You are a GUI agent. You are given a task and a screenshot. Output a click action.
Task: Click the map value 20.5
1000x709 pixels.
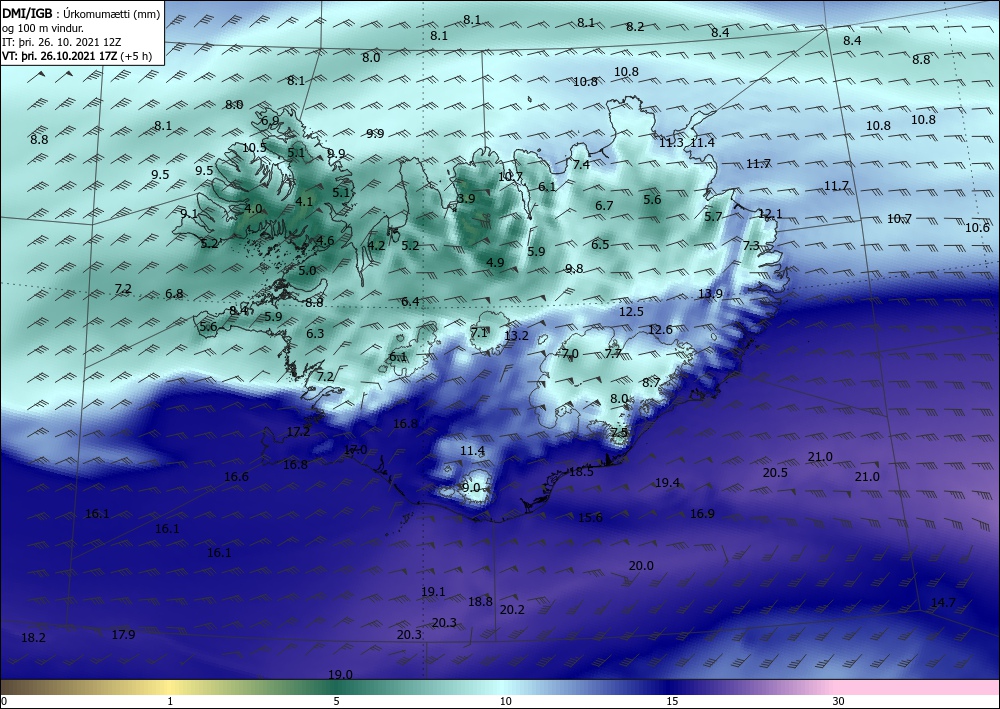coord(776,473)
